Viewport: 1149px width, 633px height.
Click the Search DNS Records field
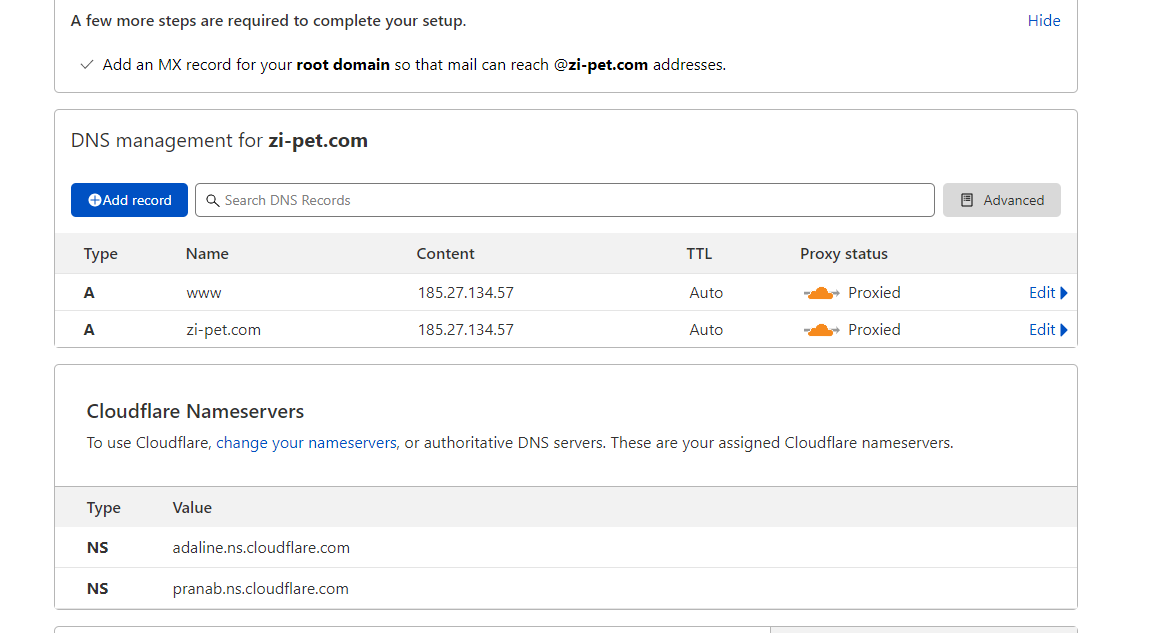[564, 200]
